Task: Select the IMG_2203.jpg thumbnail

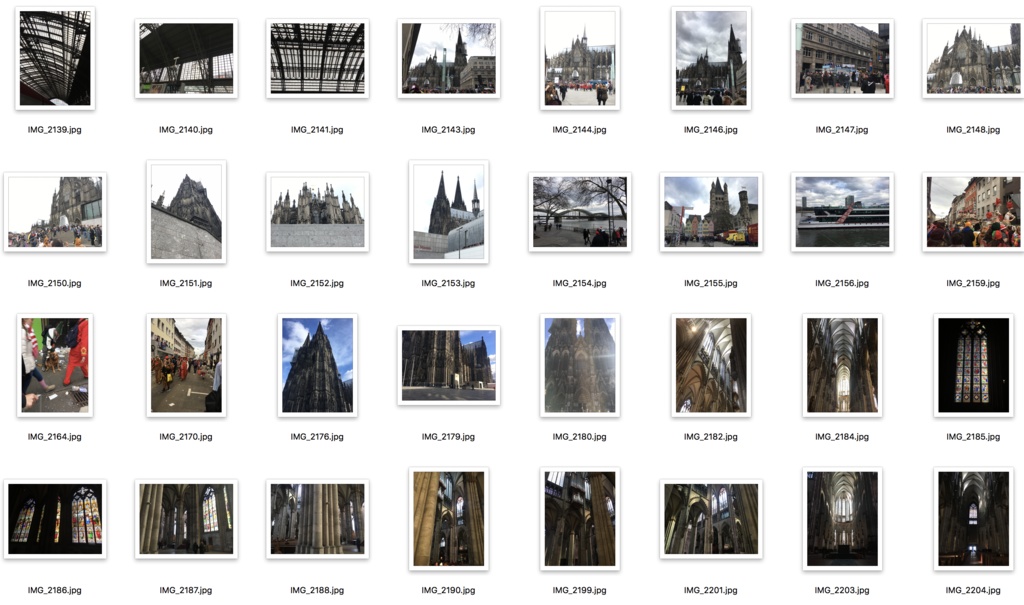Action: pos(842,519)
